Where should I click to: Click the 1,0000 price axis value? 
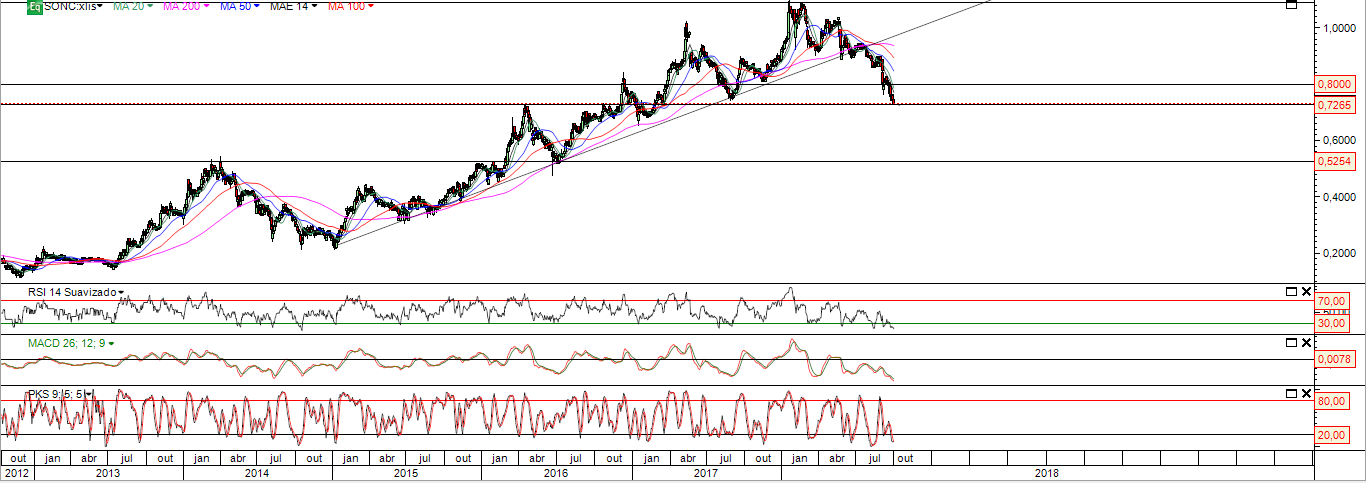click(x=1339, y=28)
